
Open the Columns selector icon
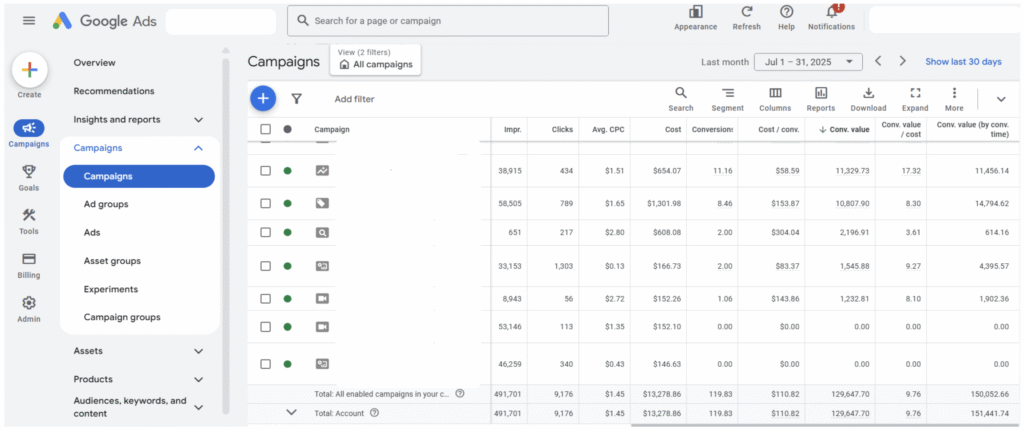[x=775, y=93]
